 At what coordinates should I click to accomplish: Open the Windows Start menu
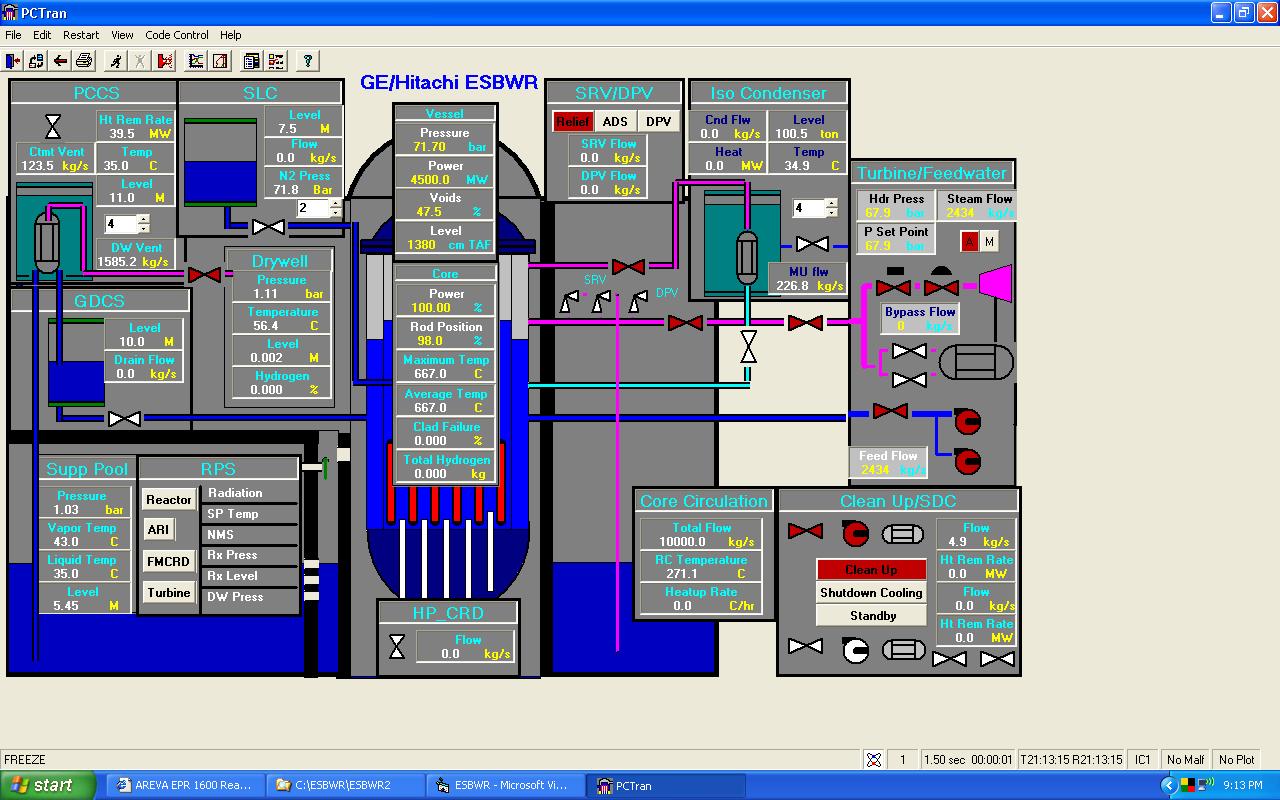[x=49, y=785]
